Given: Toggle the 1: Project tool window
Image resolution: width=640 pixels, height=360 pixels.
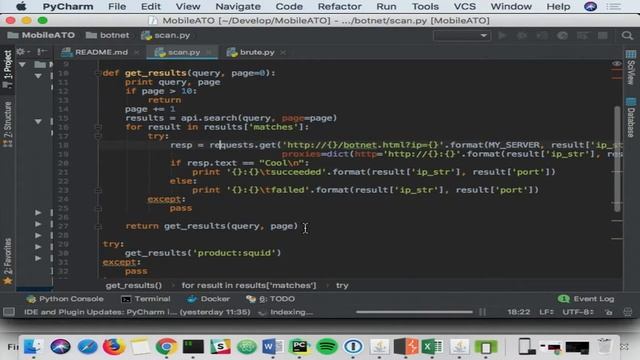Looking at the screenshot, I should point(7,68).
